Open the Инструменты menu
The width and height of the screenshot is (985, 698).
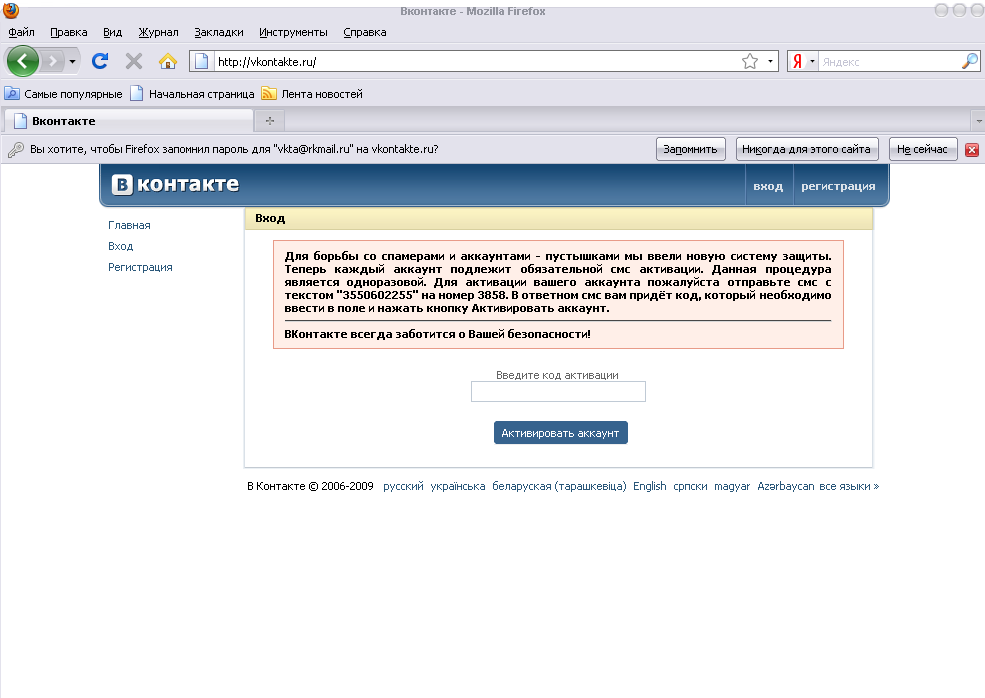coord(293,32)
